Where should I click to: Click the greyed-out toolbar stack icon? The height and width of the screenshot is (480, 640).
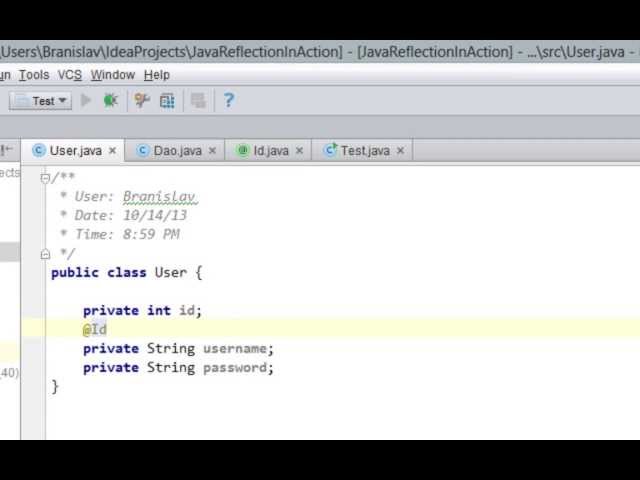[198, 101]
